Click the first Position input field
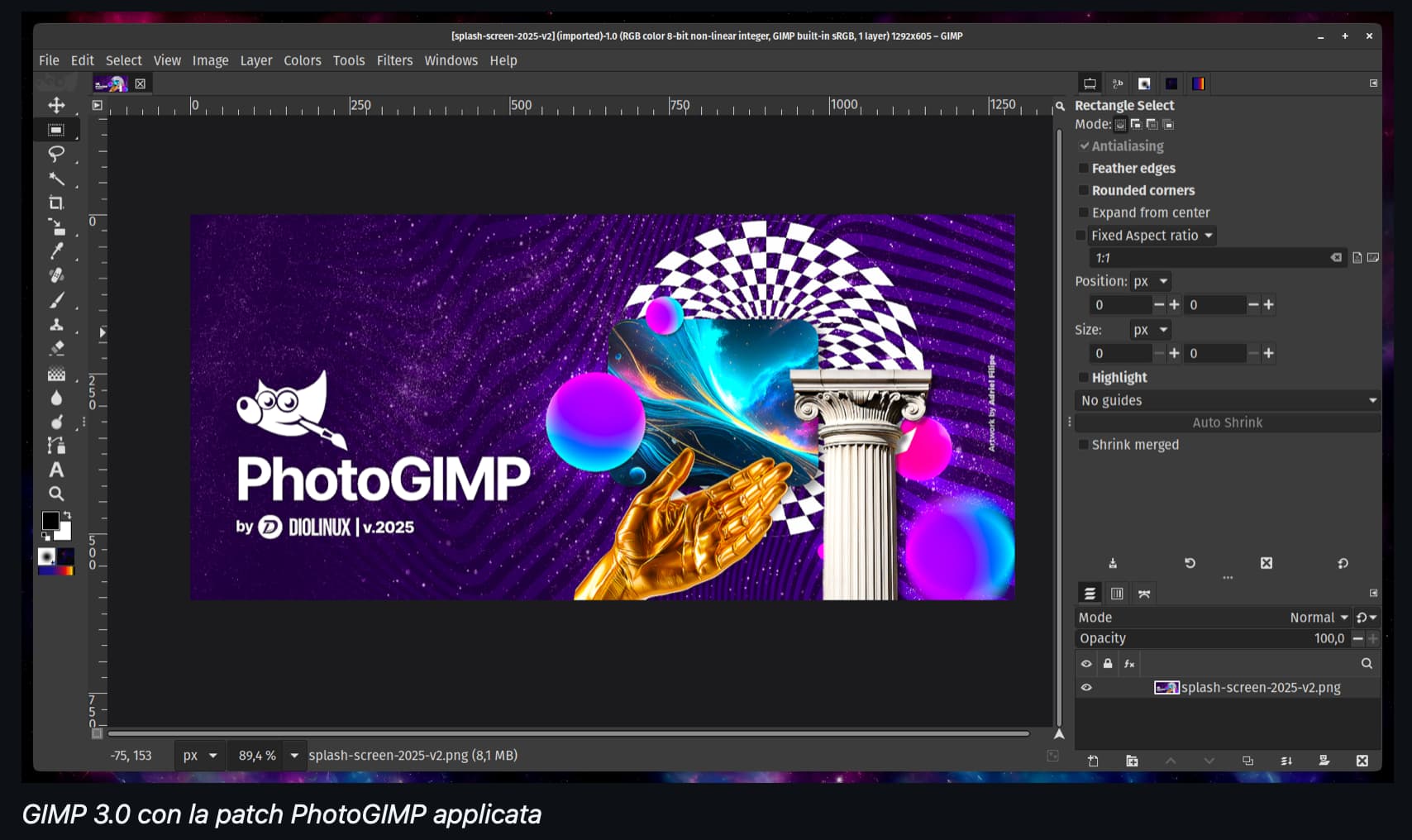Viewport: 1412px width, 840px height. (1120, 305)
